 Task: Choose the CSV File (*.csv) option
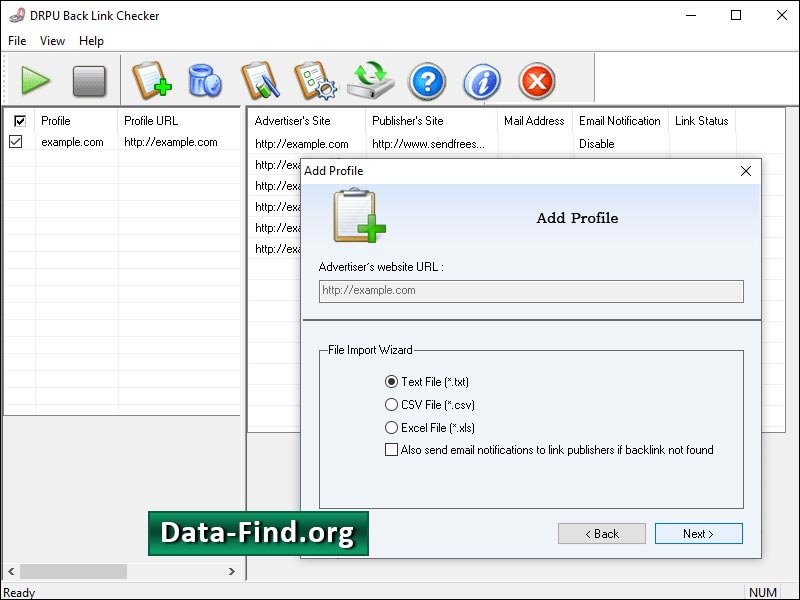[x=390, y=405]
